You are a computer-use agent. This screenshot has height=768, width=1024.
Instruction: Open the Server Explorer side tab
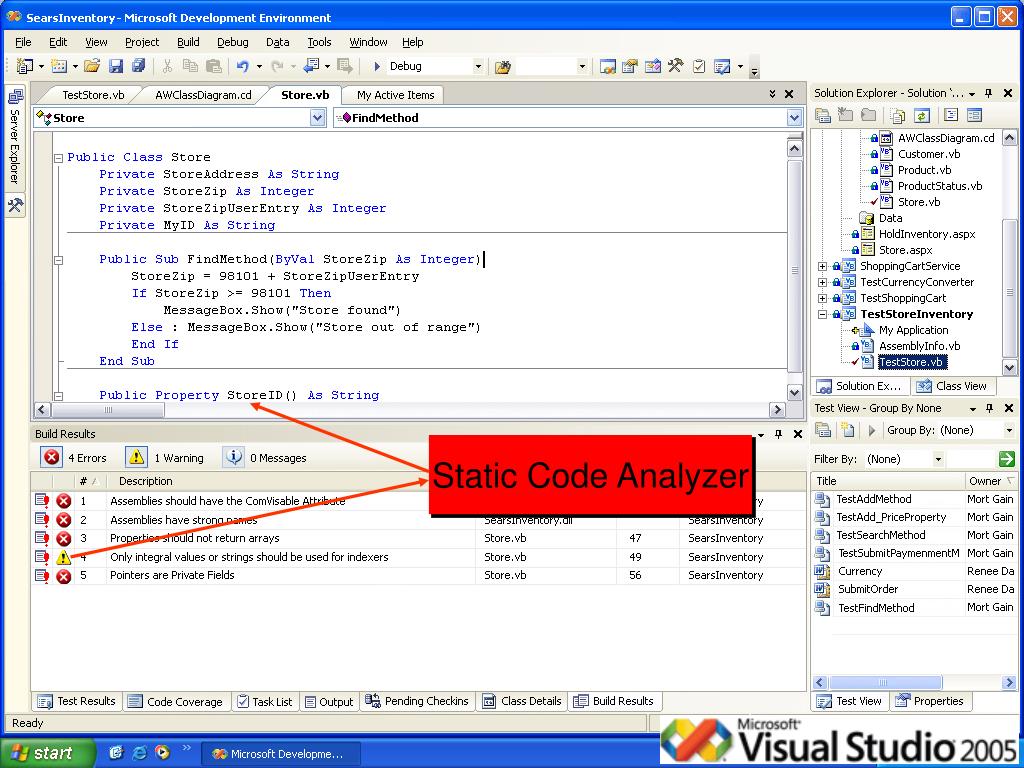(15, 136)
